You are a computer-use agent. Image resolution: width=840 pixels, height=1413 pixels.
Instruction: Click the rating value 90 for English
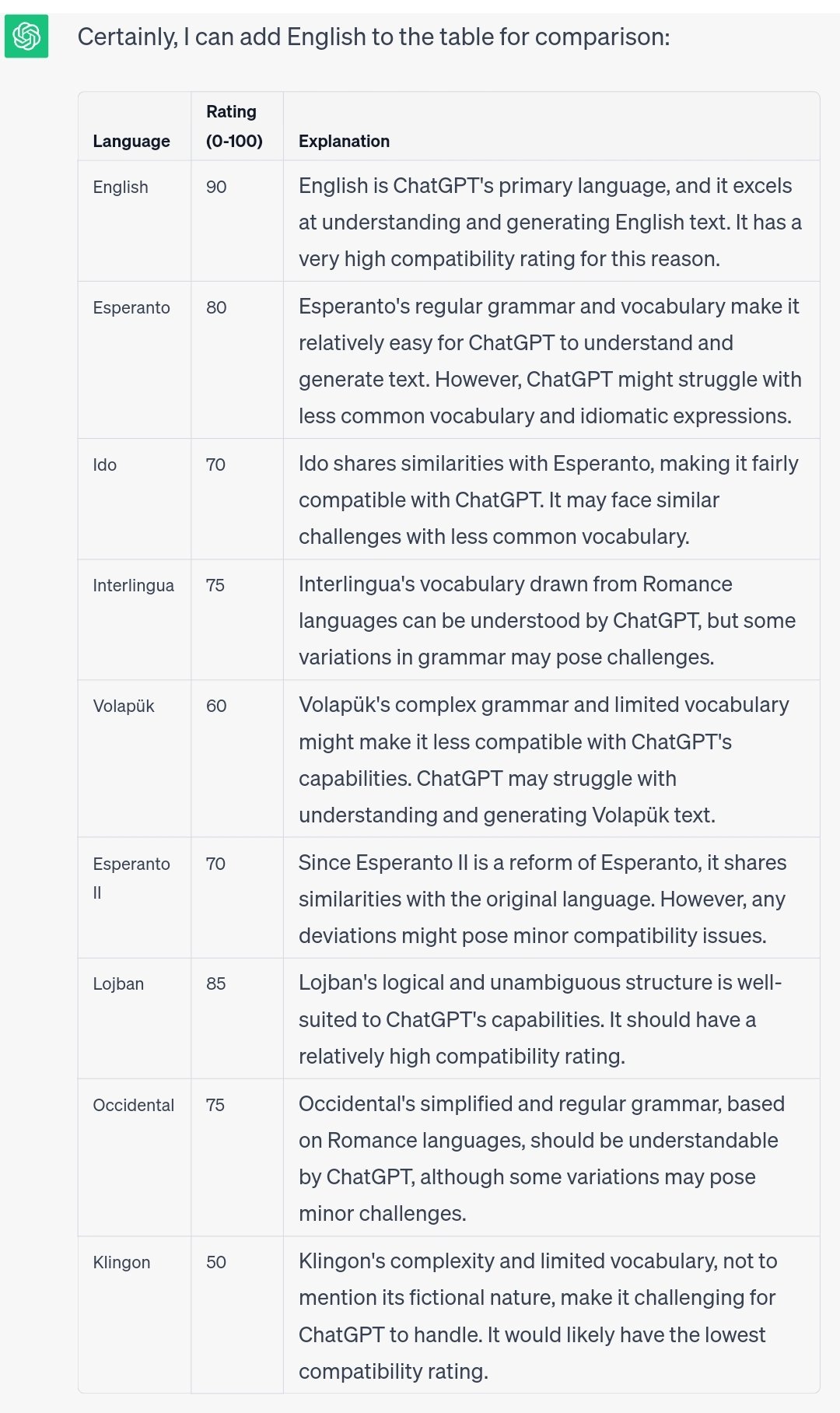point(216,187)
